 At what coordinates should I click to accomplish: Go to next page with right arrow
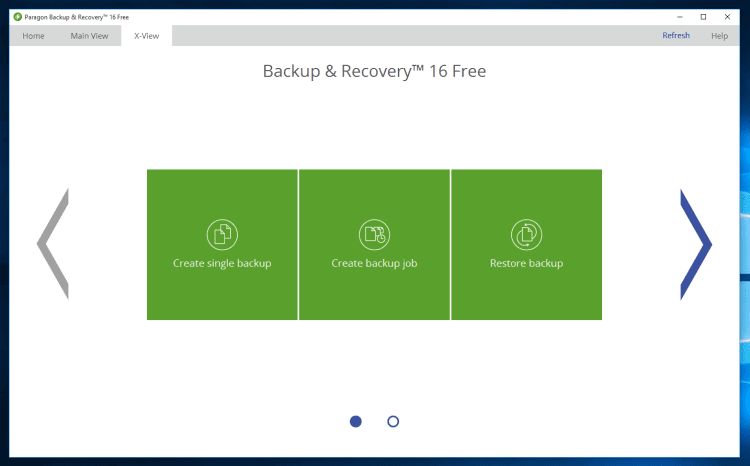tap(695, 244)
